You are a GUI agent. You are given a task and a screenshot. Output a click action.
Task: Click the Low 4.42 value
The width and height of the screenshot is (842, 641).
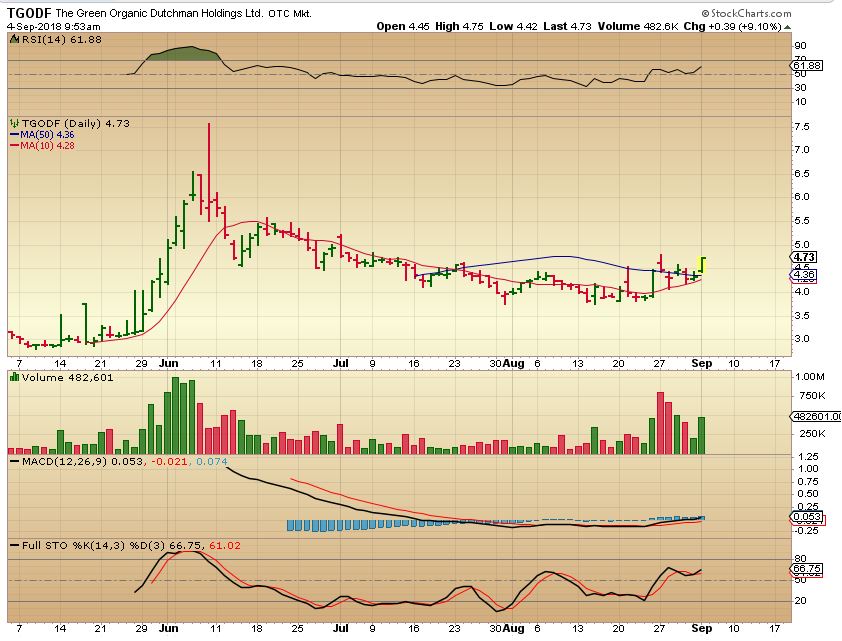tap(513, 26)
